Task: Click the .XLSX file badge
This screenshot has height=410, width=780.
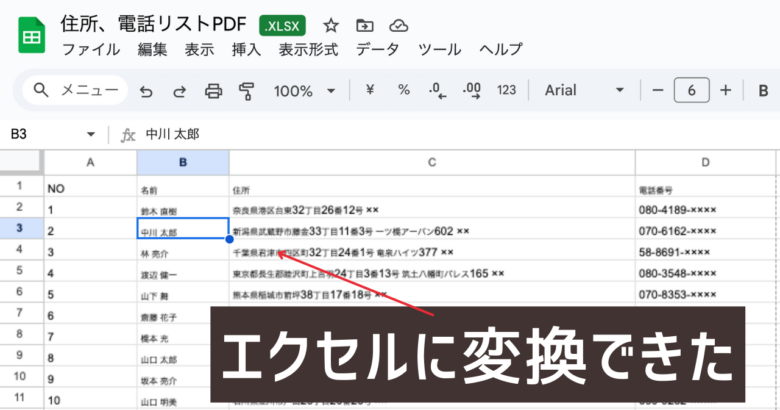Action: point(285,25)
